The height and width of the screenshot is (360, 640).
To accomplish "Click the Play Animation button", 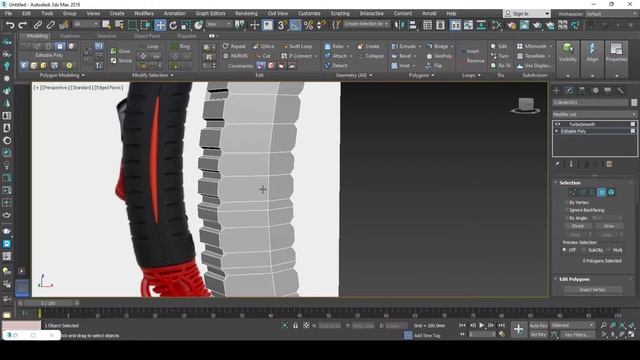I will pos(482,325).
